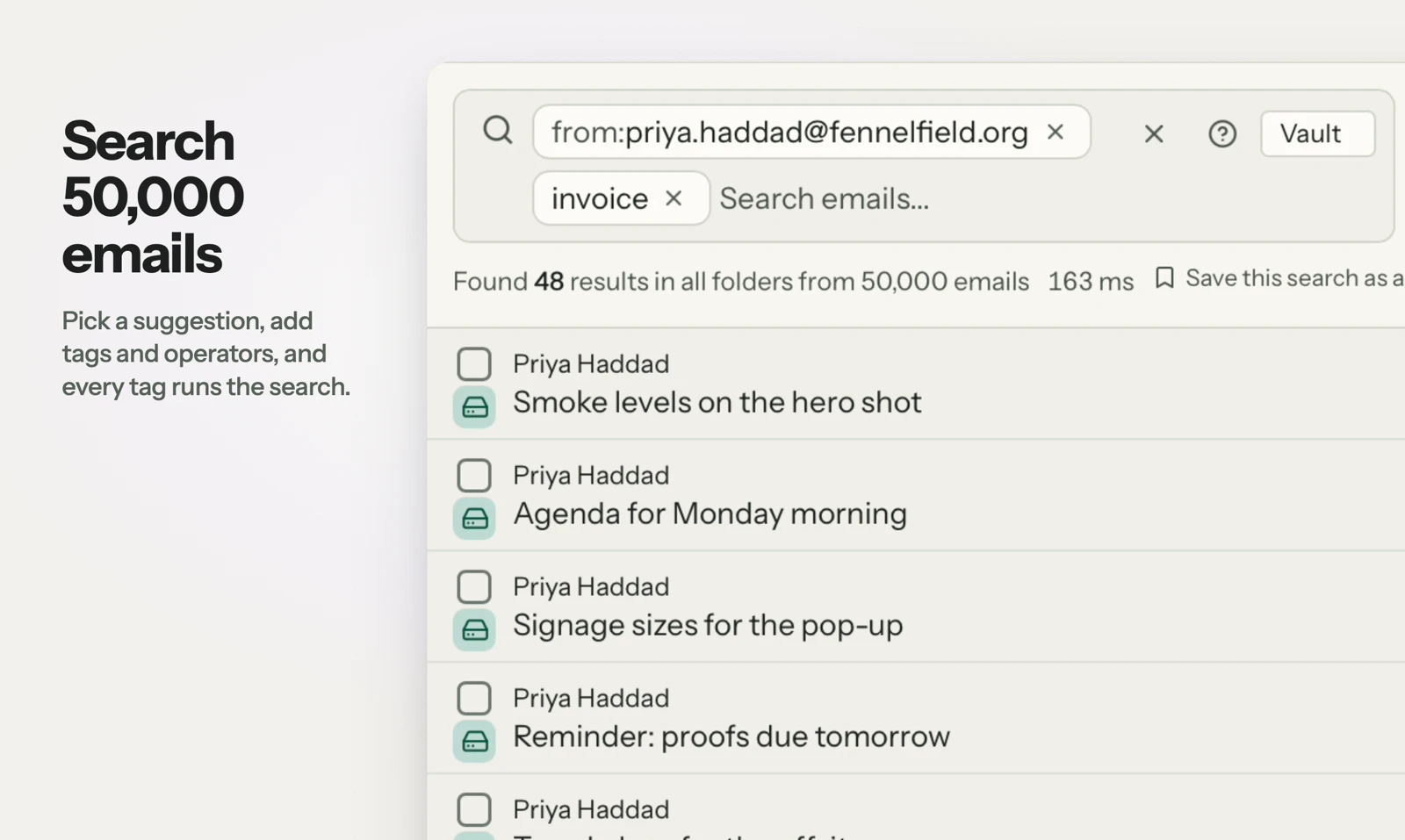
Task: Remove the invoice search tag
Action: click(x=674, y=198)
